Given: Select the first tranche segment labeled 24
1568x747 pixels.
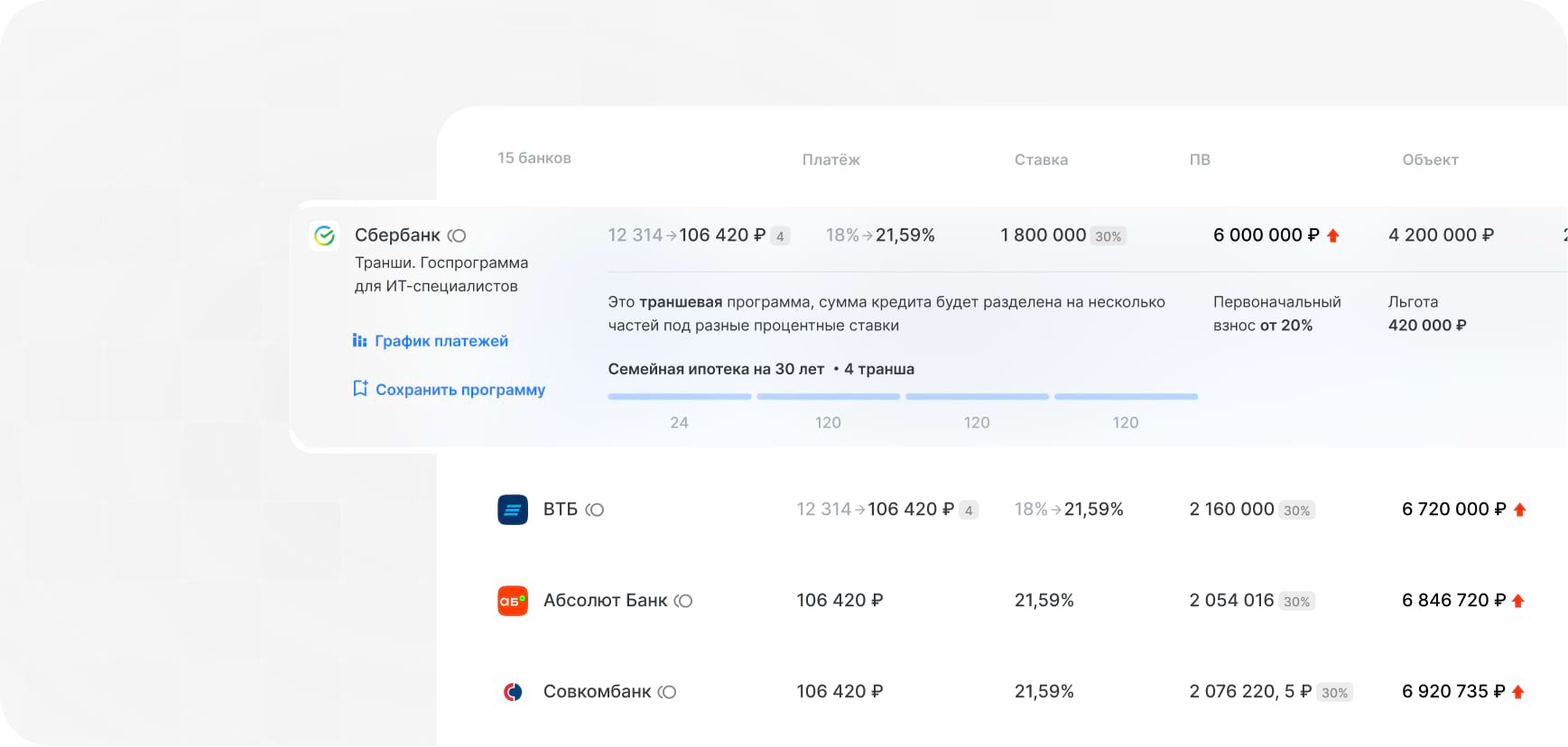Looking at the screenshot, I should (x=680, y=397).
